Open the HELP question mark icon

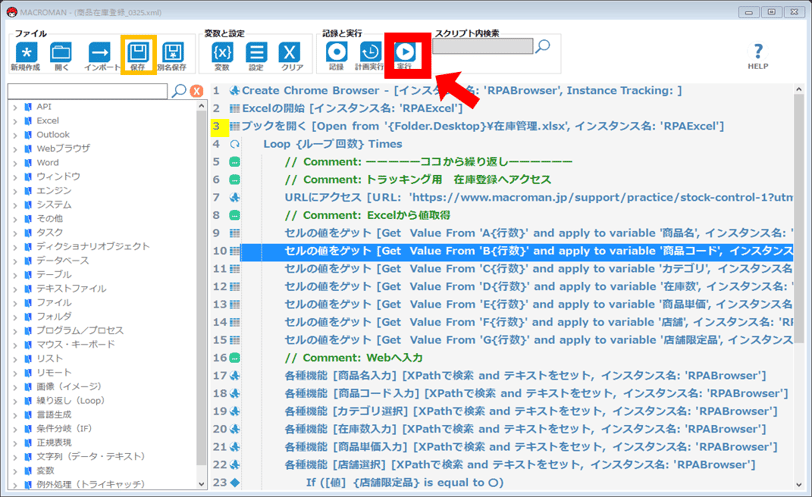point(758,52)
